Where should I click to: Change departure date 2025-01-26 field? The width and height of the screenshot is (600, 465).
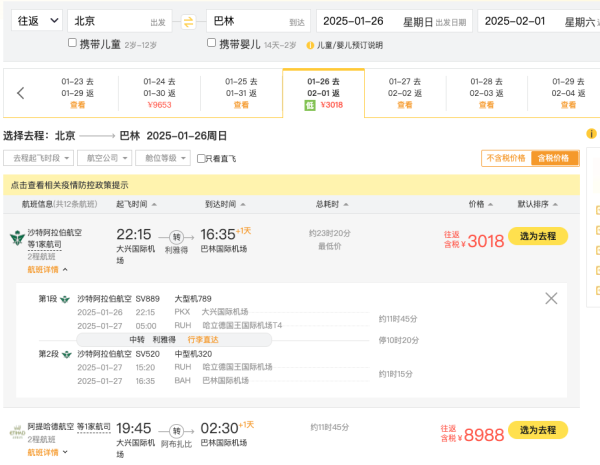pos(395,21)
